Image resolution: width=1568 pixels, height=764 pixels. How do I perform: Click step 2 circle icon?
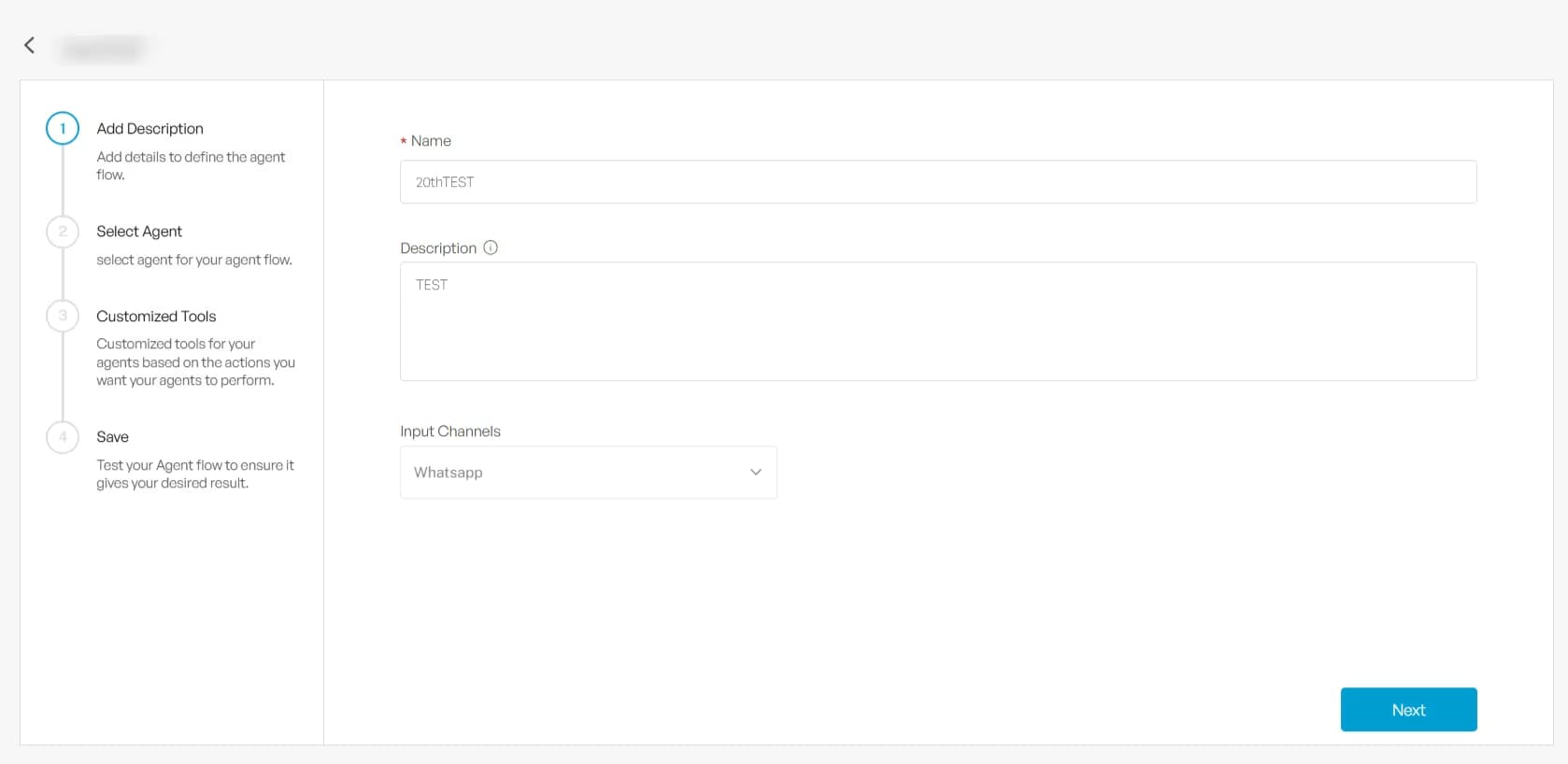pos(63,232)
